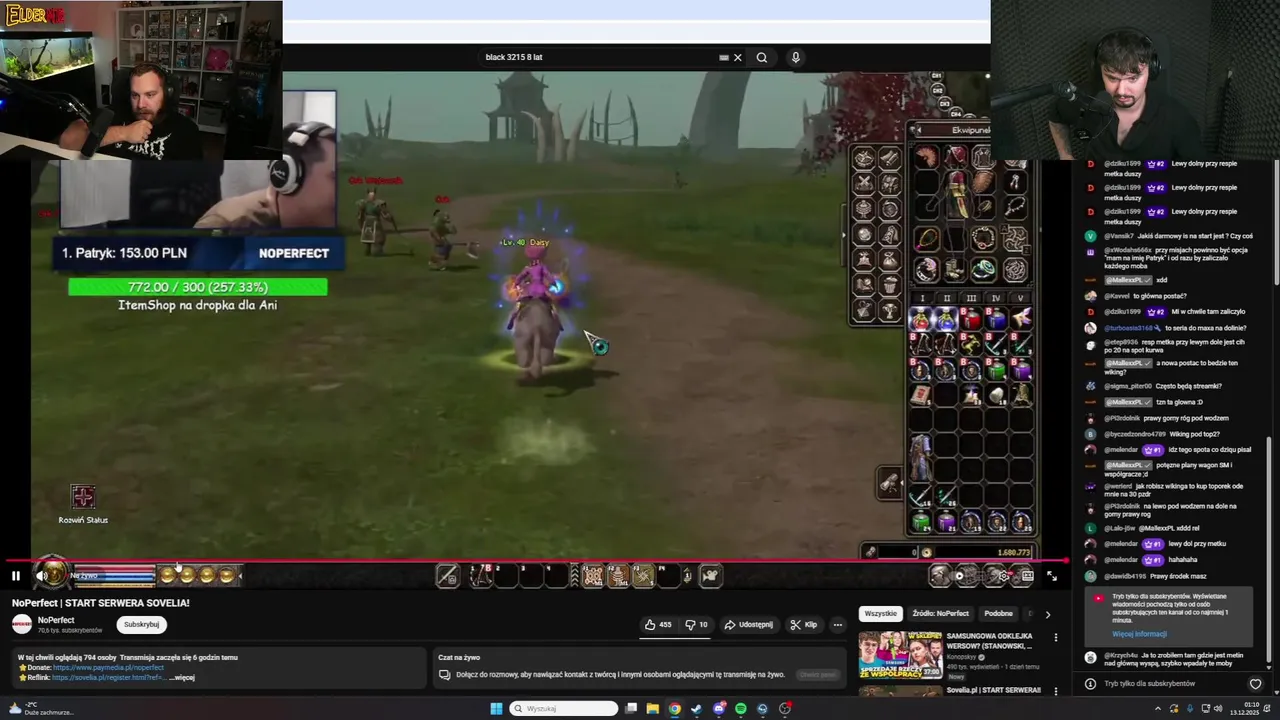
Task: Click the red video progress bar
Action: pos(535,561)
